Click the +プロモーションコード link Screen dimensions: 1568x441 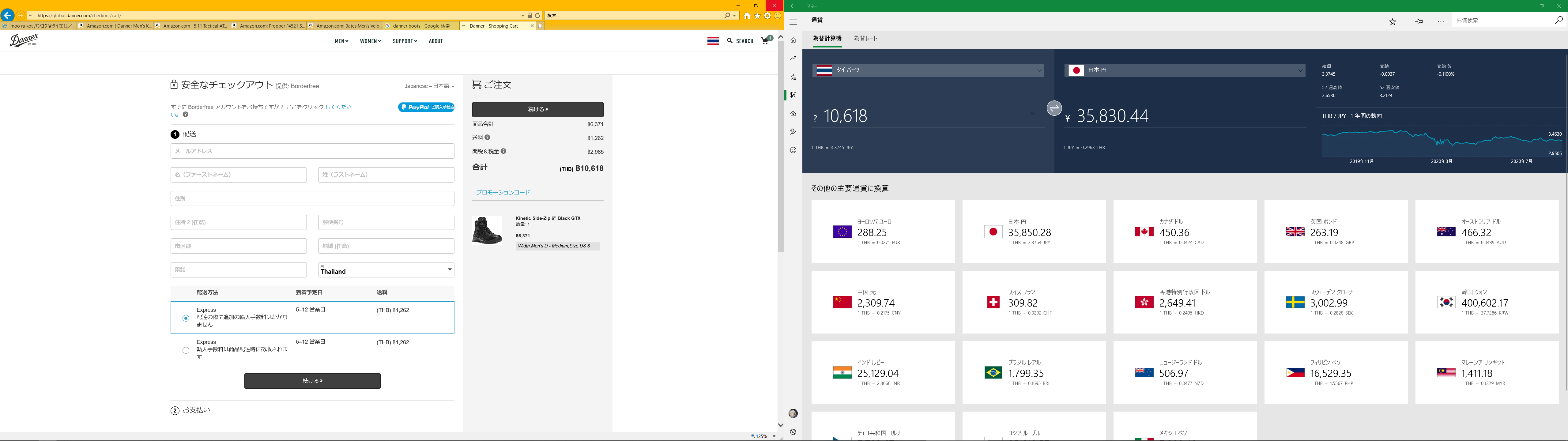(x=501, y=193)
